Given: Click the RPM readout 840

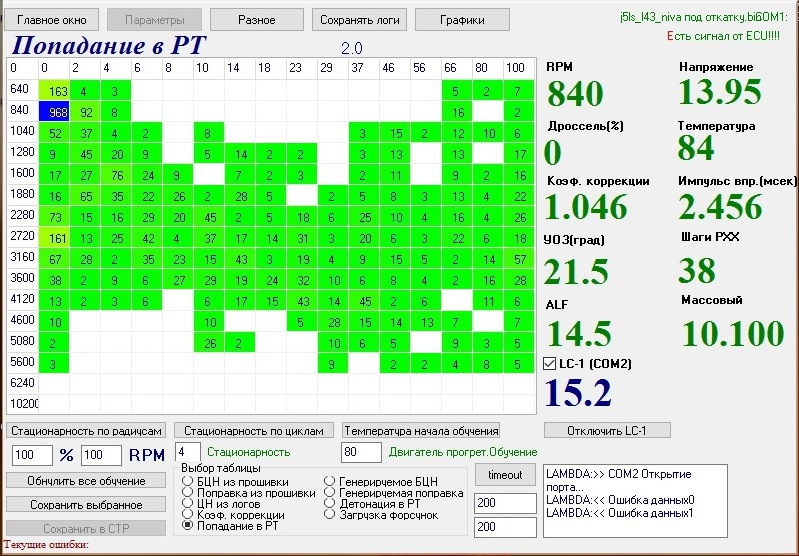Looking at the screenshot, I should 575,94.
